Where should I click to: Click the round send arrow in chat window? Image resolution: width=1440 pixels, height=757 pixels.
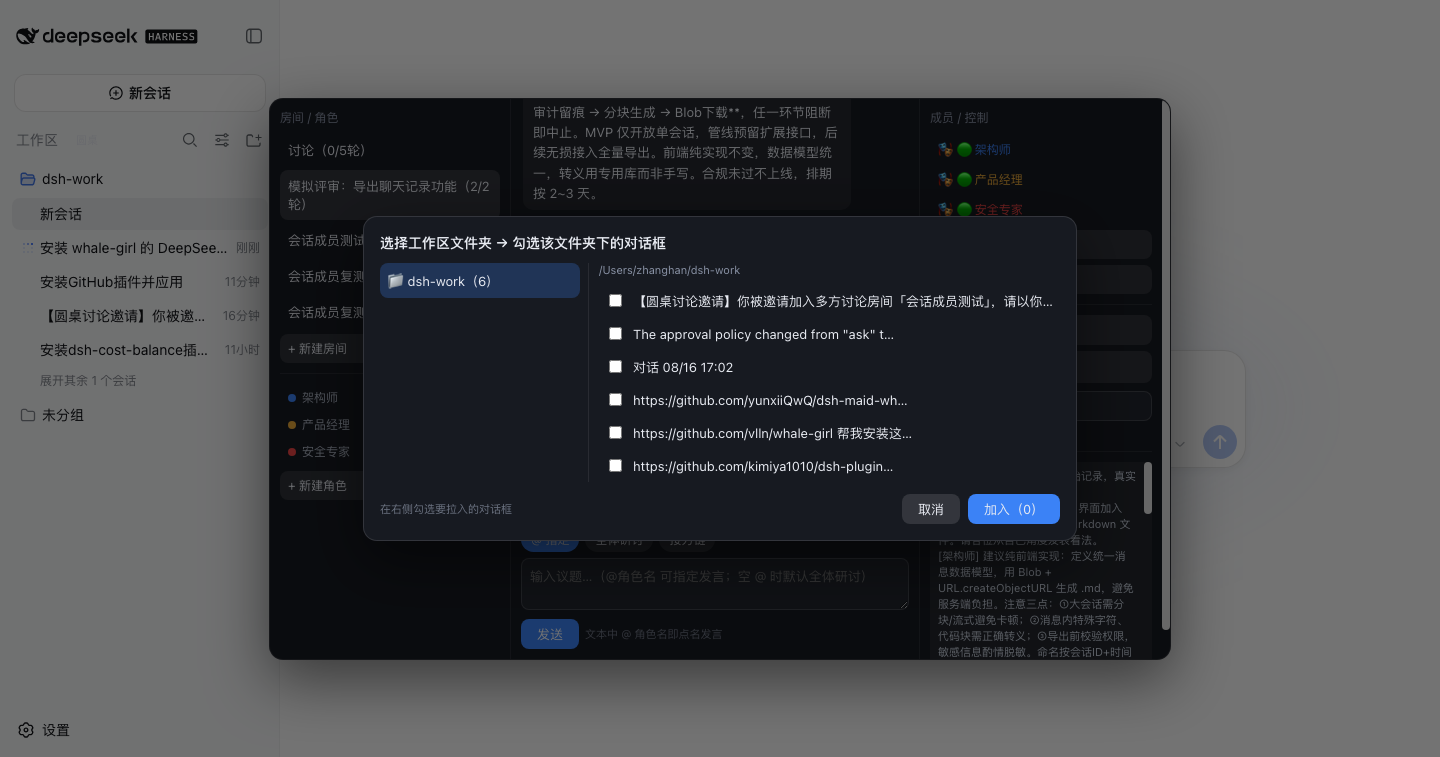point(1219,442)
